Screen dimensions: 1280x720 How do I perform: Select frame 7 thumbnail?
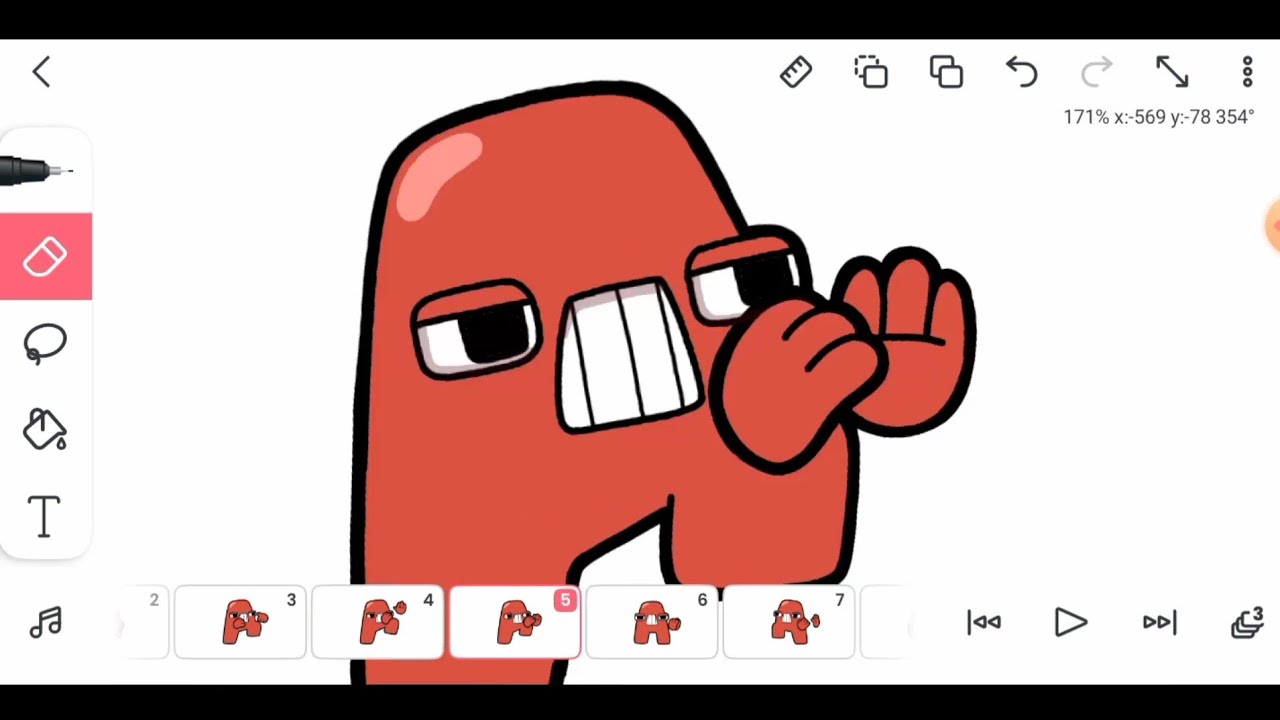788,622
